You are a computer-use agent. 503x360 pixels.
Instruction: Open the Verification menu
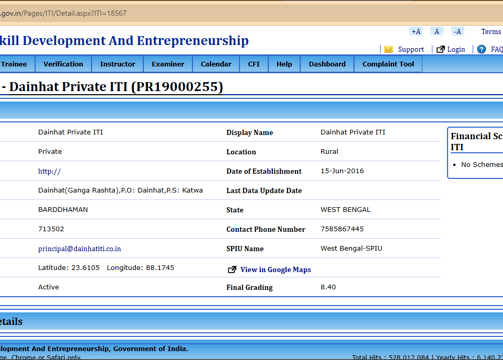click(63, 64)
